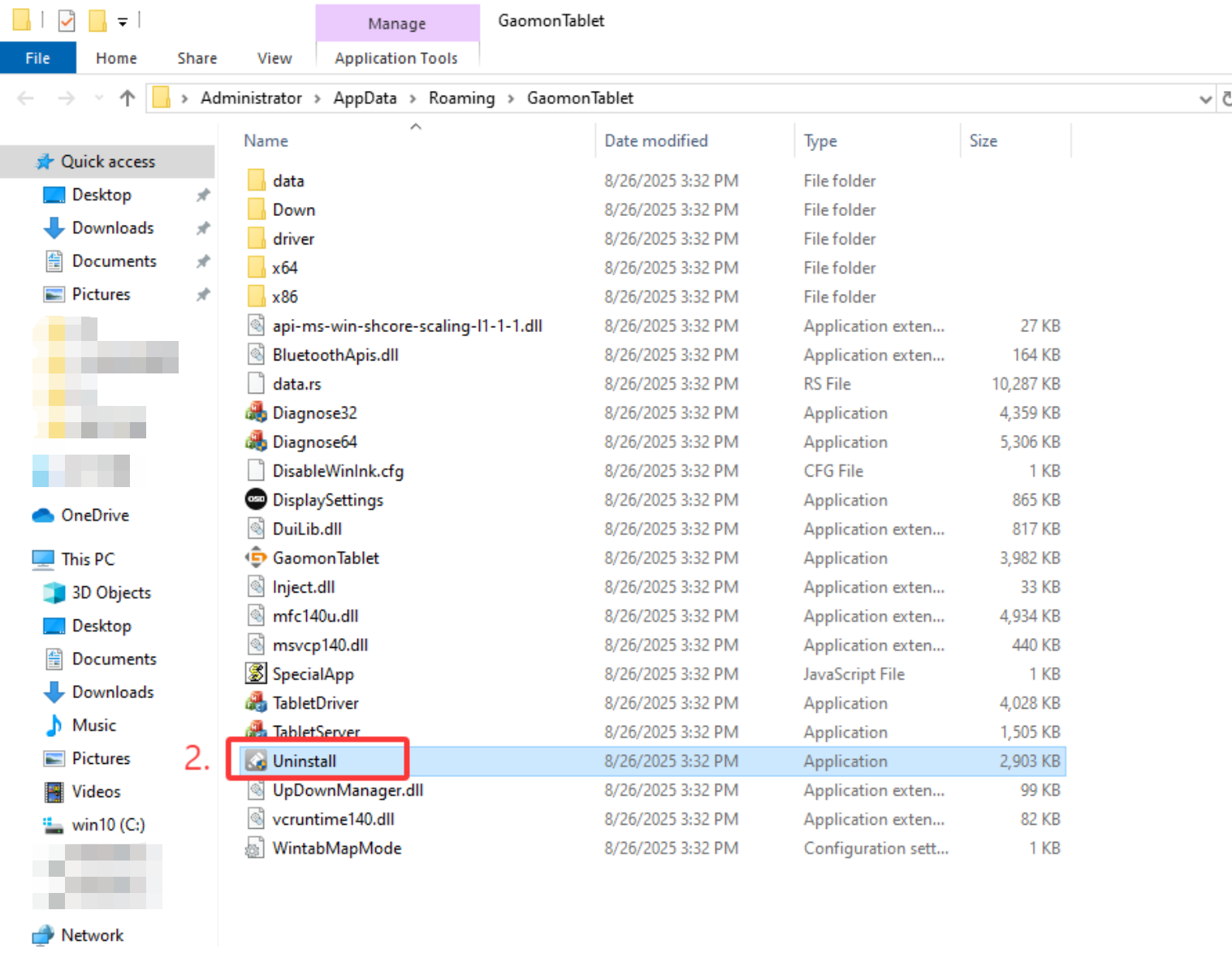Select the BluetoothApis.dll file icon
Image resolution: width=1232 pixels, height=962 pixels.
(256, 355)
